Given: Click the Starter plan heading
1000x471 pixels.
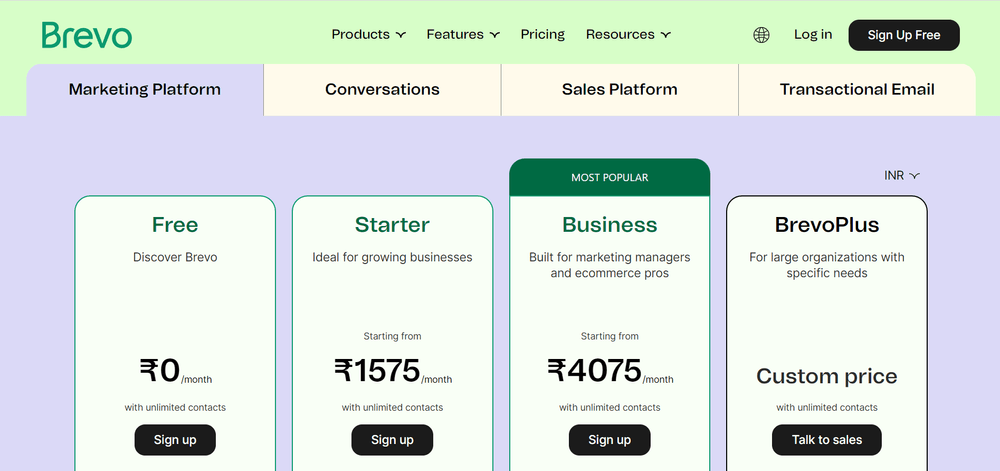Looking at the screenshot, I should [392, 225].
